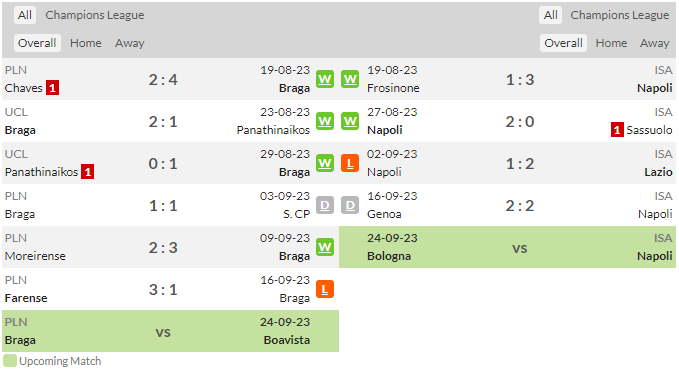Screen dimensions: 679x383
Task: Click L result icon for Napoli vs Lazio
Action: 350,163
